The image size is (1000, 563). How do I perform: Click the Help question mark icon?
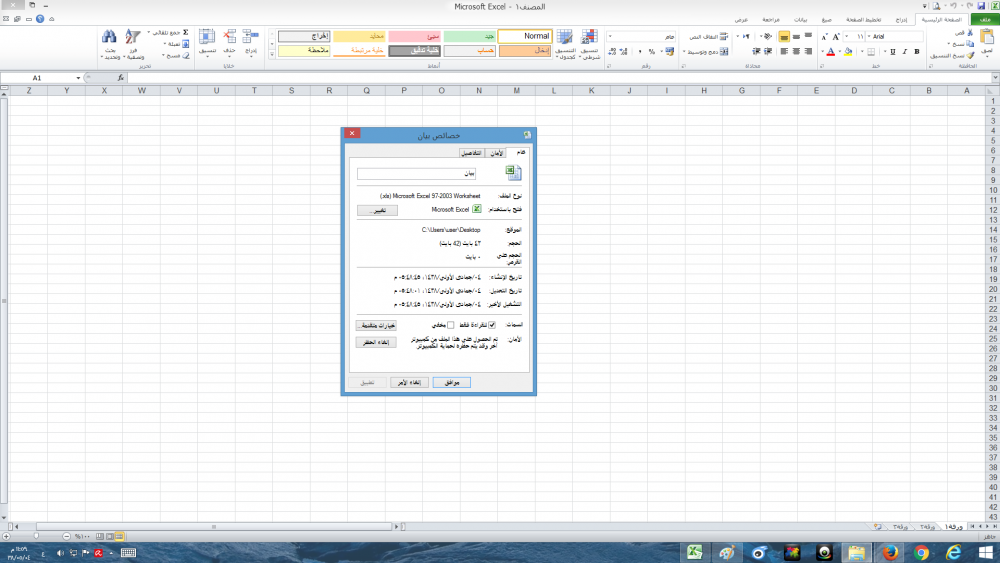click(40, 19)
